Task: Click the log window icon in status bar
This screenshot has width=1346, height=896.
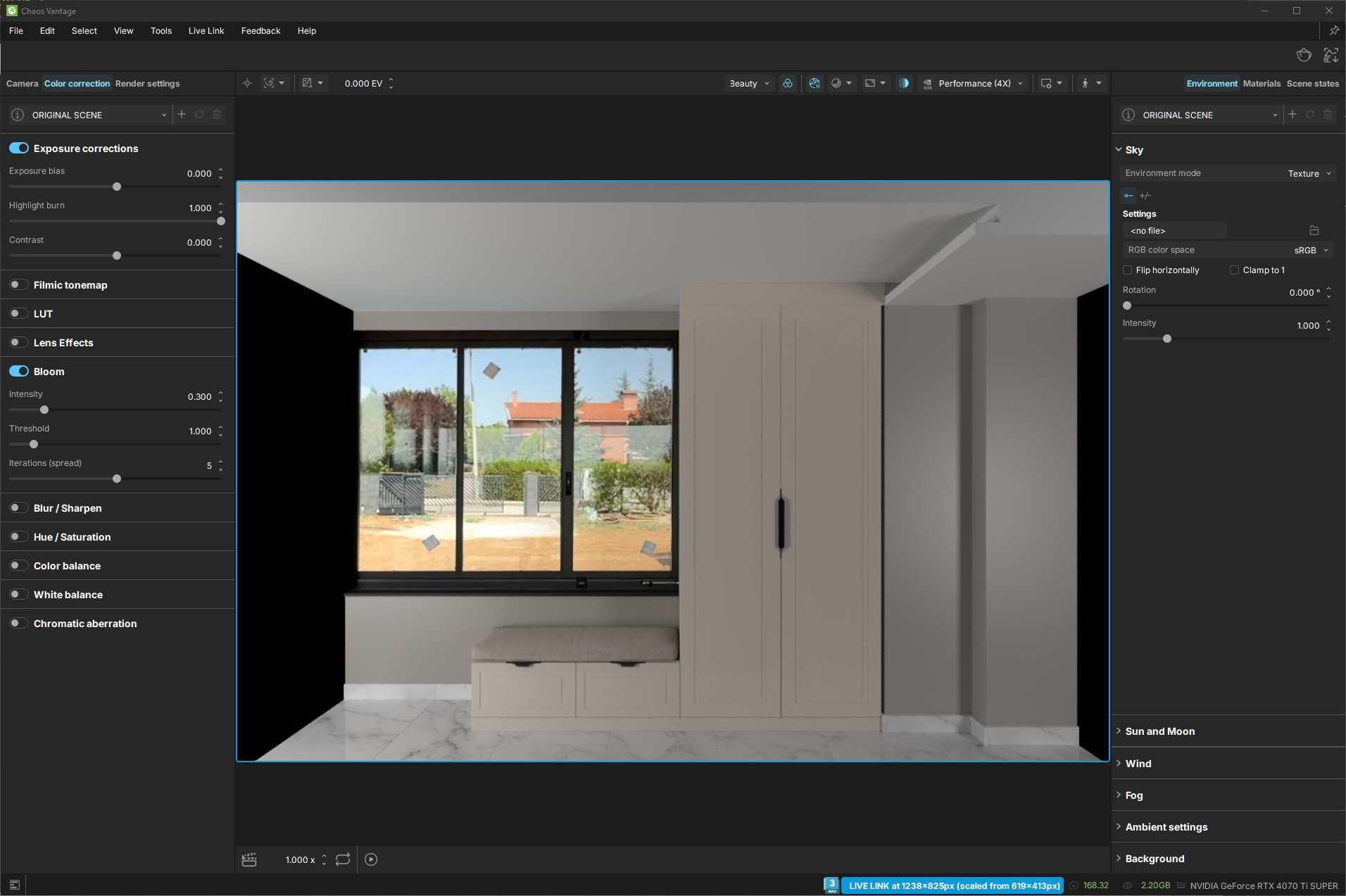Action: 15,885
